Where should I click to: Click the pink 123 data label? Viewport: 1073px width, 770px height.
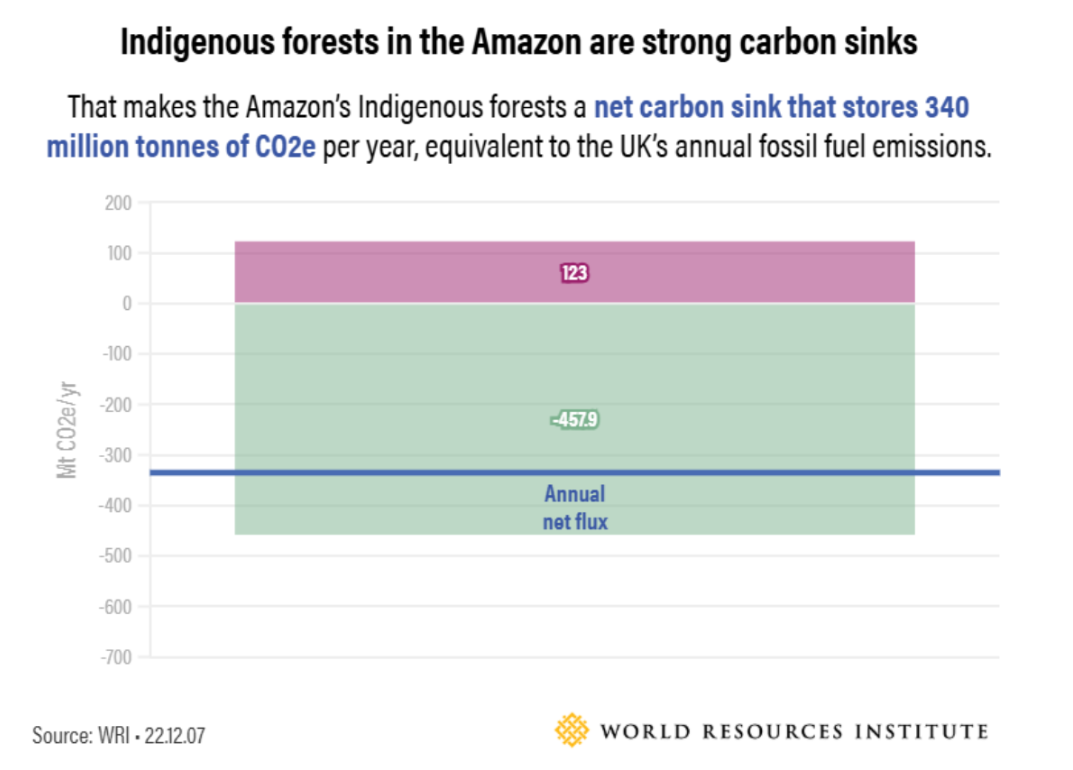tap(574, 272)
